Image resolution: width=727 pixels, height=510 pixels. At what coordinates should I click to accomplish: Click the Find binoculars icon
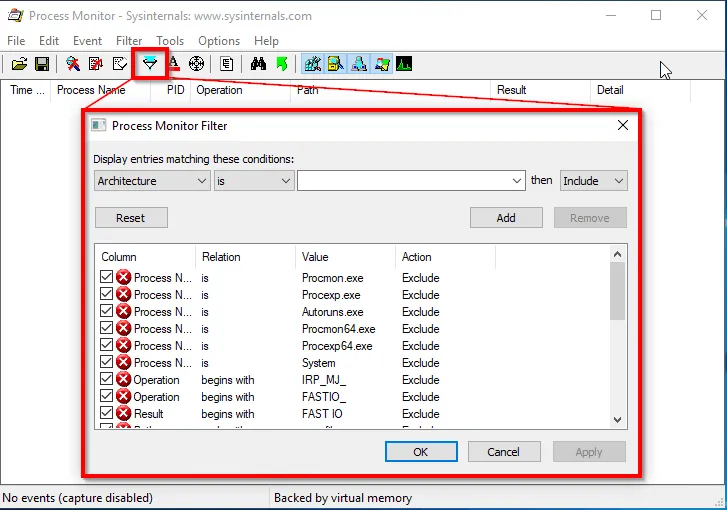pos(258,64)
